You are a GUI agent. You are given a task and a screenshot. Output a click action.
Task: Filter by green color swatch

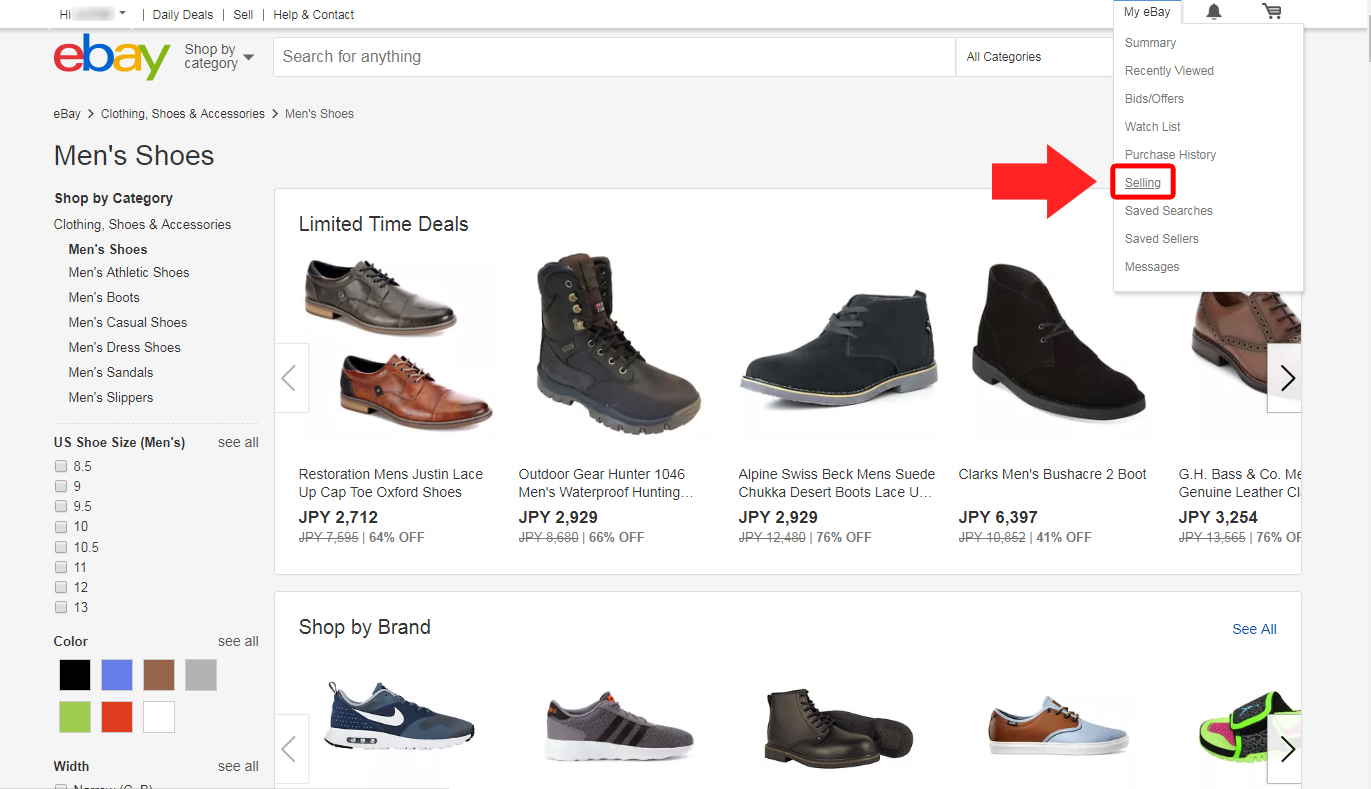point(74,717)
